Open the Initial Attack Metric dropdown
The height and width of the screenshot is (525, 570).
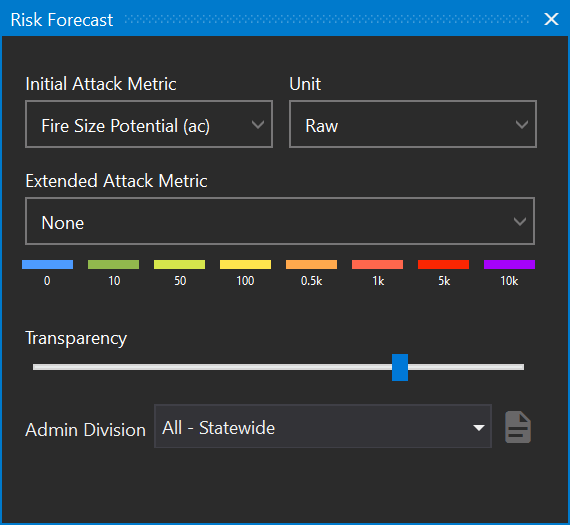149,124
